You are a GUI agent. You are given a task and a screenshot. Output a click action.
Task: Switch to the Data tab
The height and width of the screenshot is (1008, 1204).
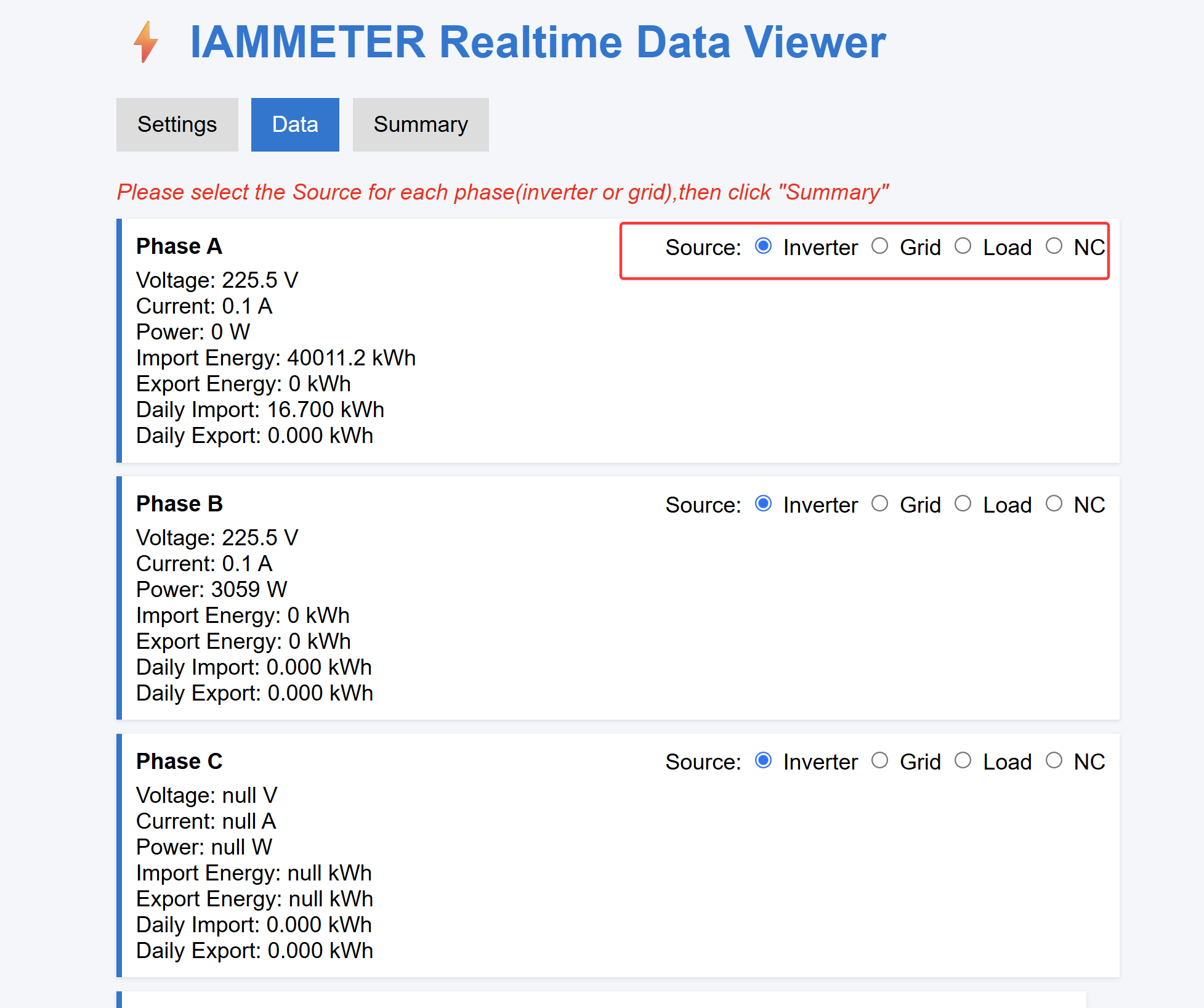click(295, 124)
